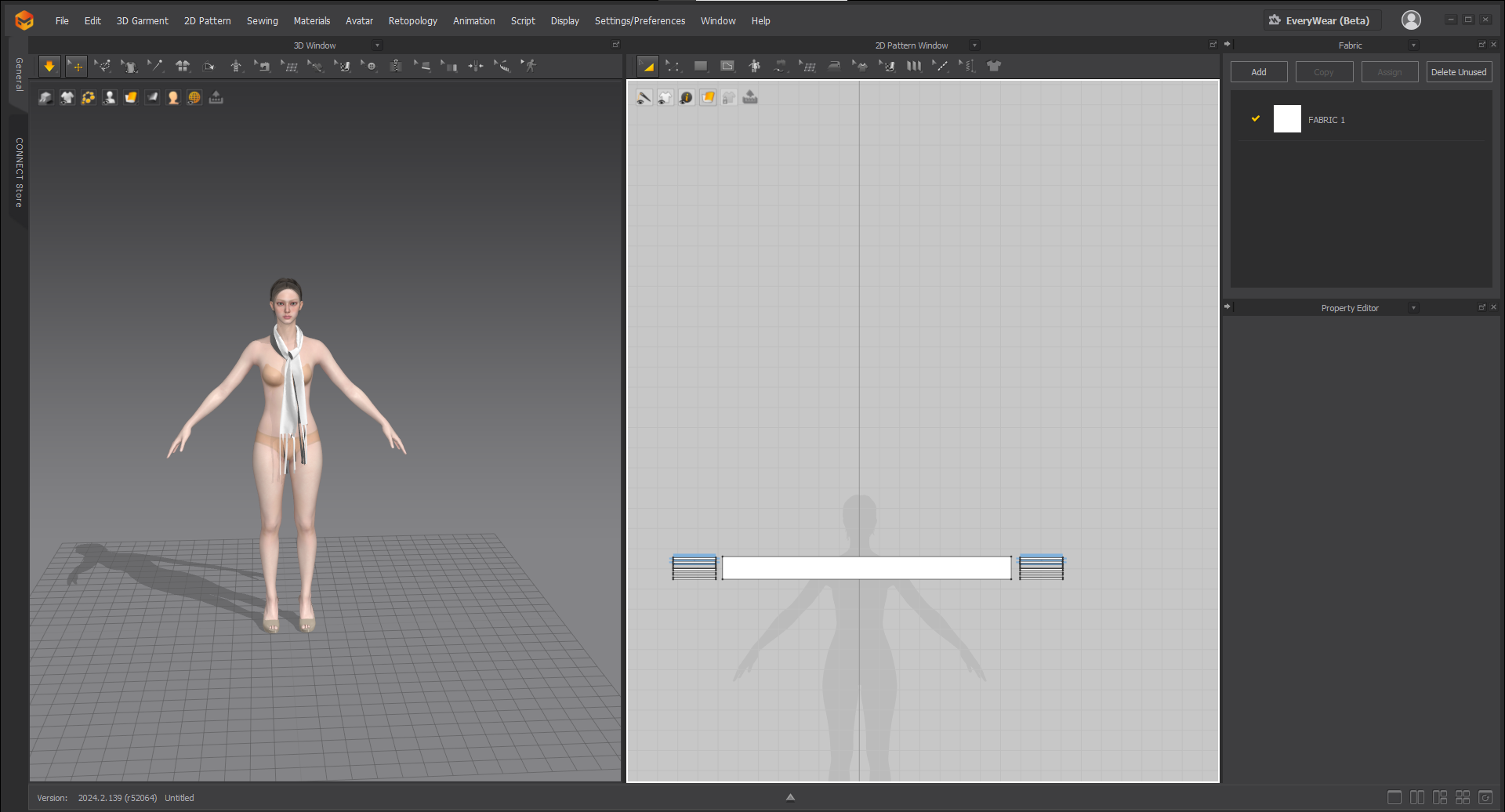The image size is (1505, 812).
Task: Toggle avatar display in 3D window
Action: (x=110, y=97)
